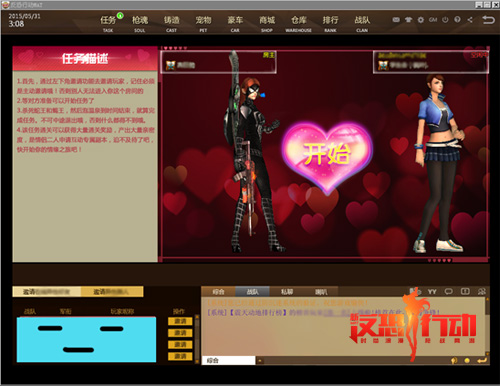This screenshot has width=500, height=386.
Task: Click the second 邀请 button in list
Action: pos(180,333)
